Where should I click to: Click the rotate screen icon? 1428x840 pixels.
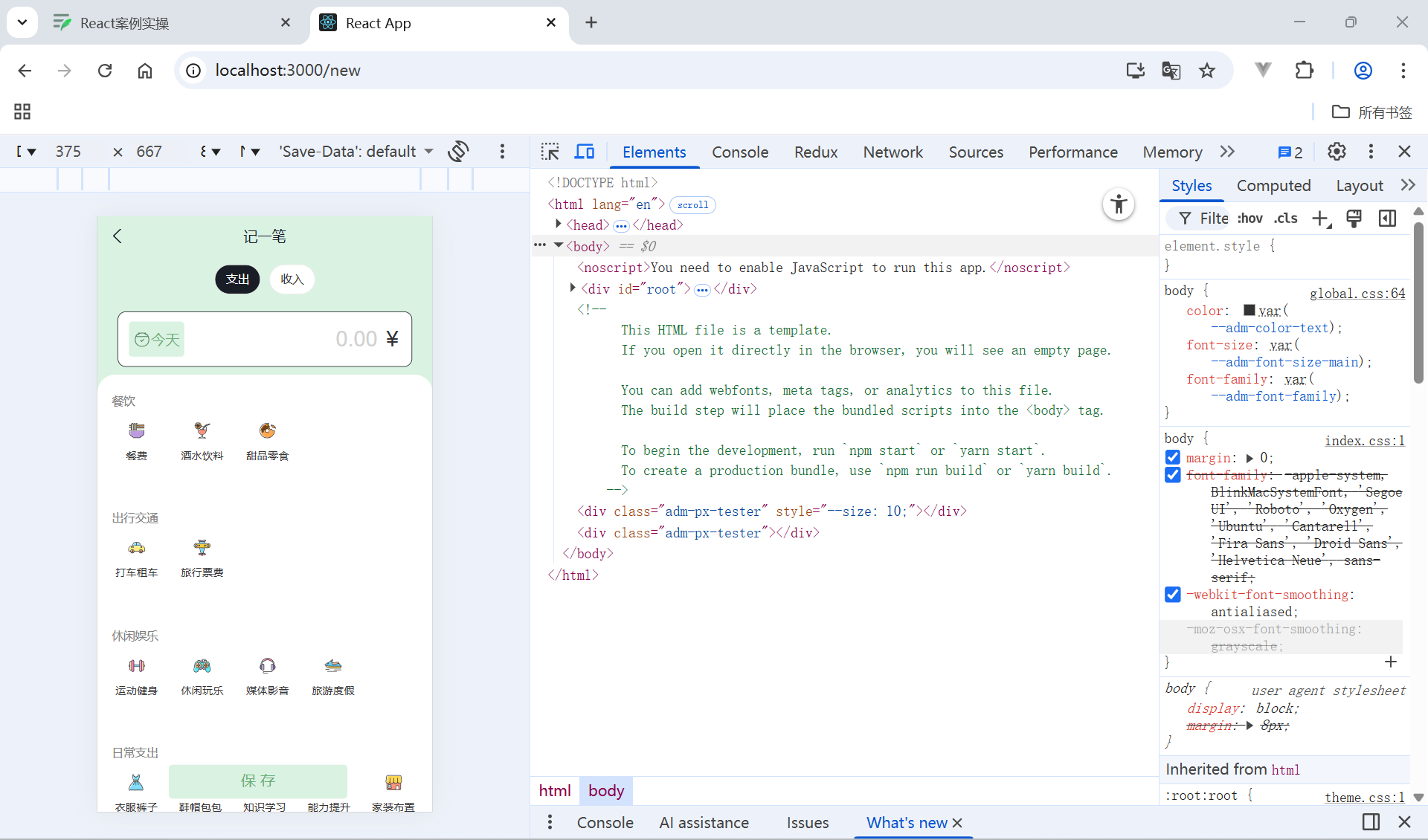[x=458, y=152]
